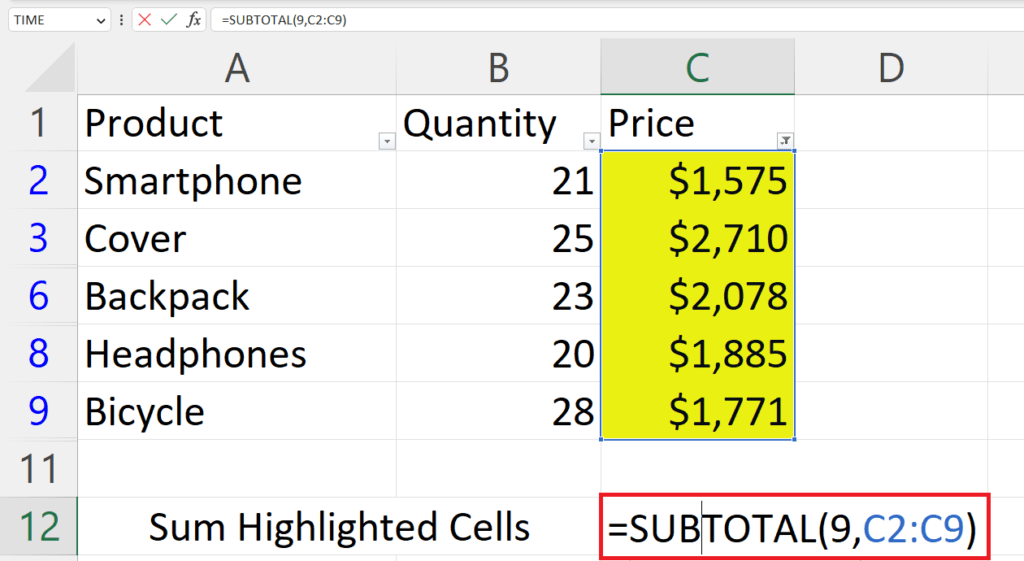Open the Product column filter dropdown
This screenshot has width=1024, height=561.
coord(387,141)
